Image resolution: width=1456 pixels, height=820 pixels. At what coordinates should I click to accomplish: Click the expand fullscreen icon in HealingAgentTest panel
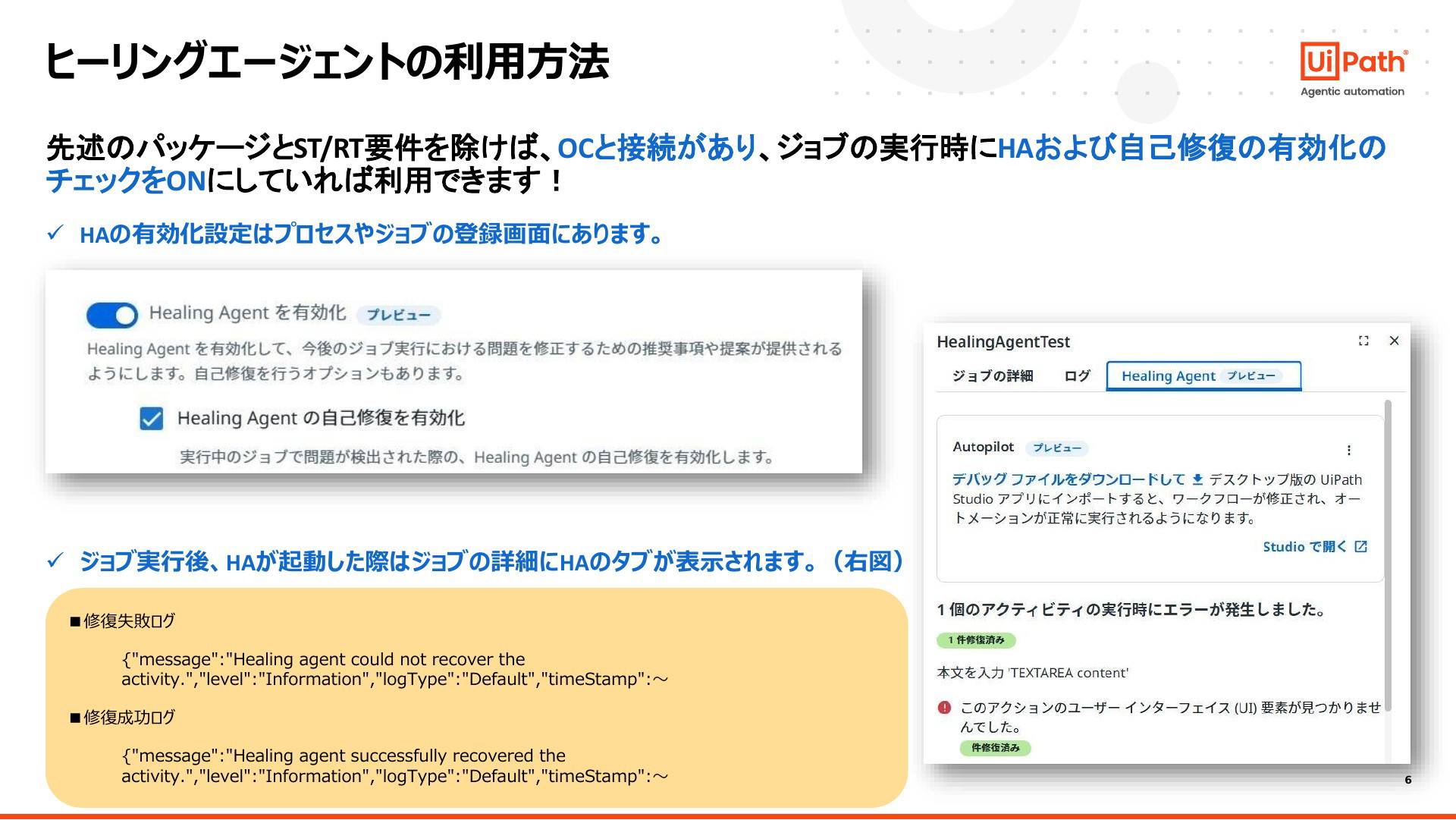pos(1363,341)
